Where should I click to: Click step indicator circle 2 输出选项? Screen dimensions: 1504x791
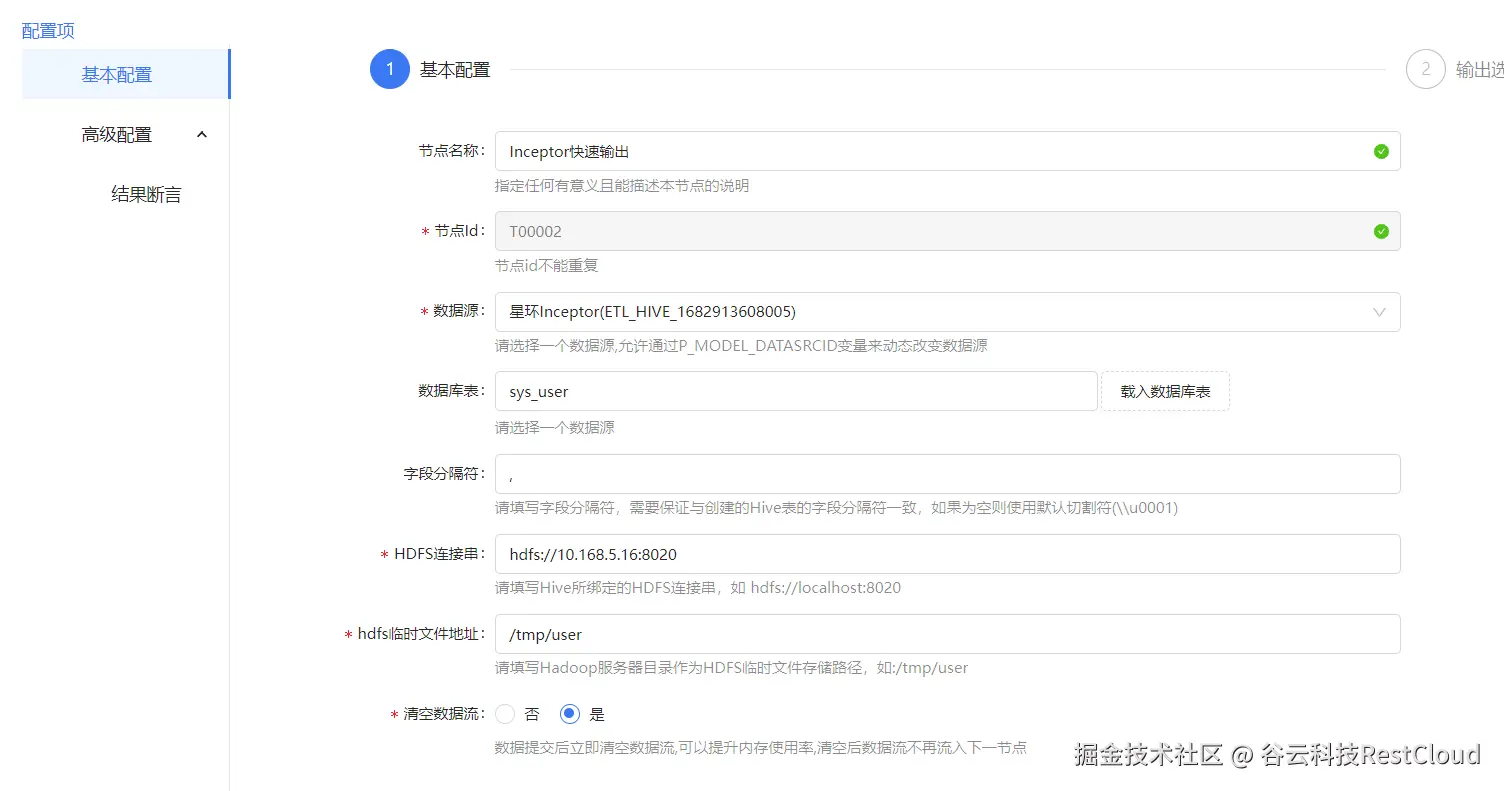click(x=1426, y=69)
